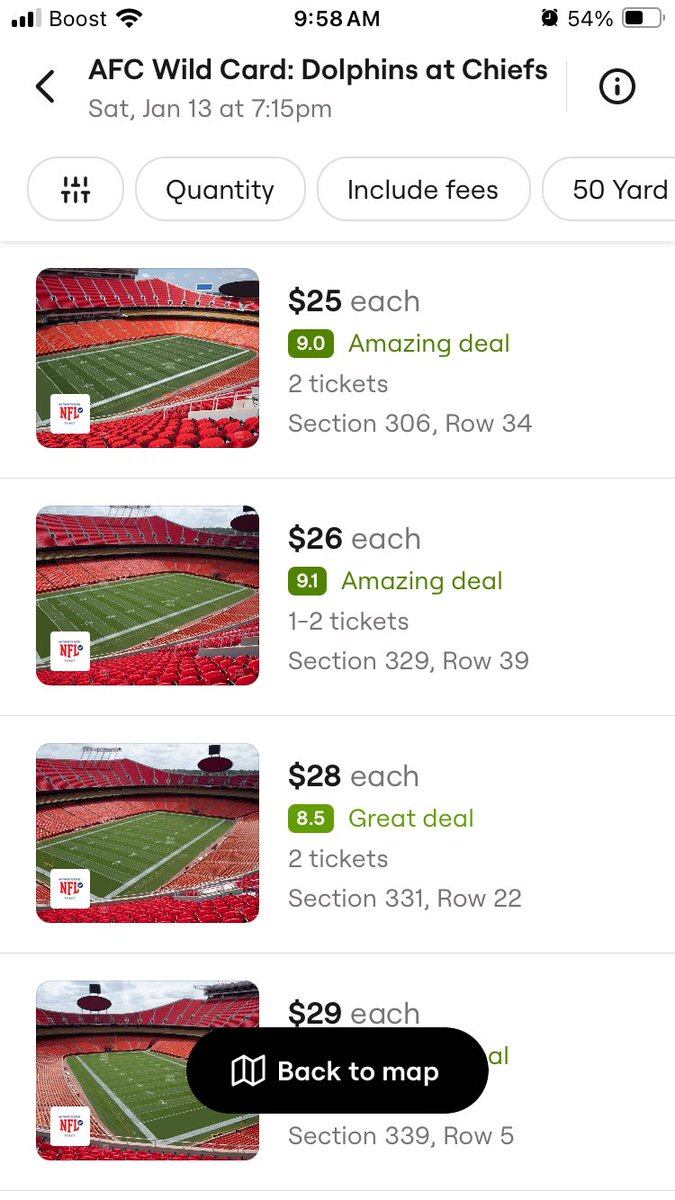Viewport: 675px width, 1200px height.
Task: Click the Back to map button
Action: 337,1071
